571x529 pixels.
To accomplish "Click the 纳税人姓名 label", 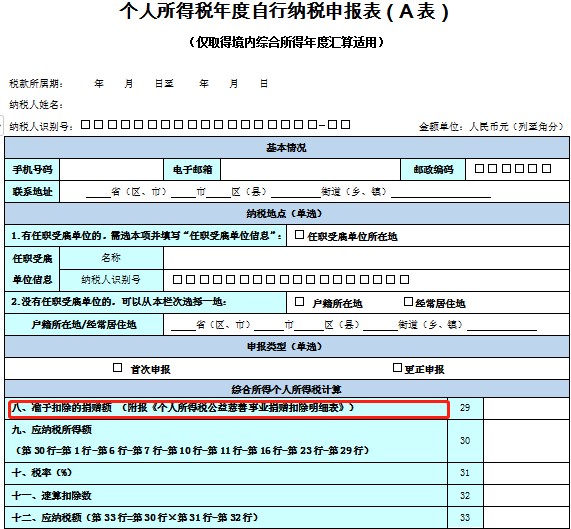I will [x=36, y=105].
